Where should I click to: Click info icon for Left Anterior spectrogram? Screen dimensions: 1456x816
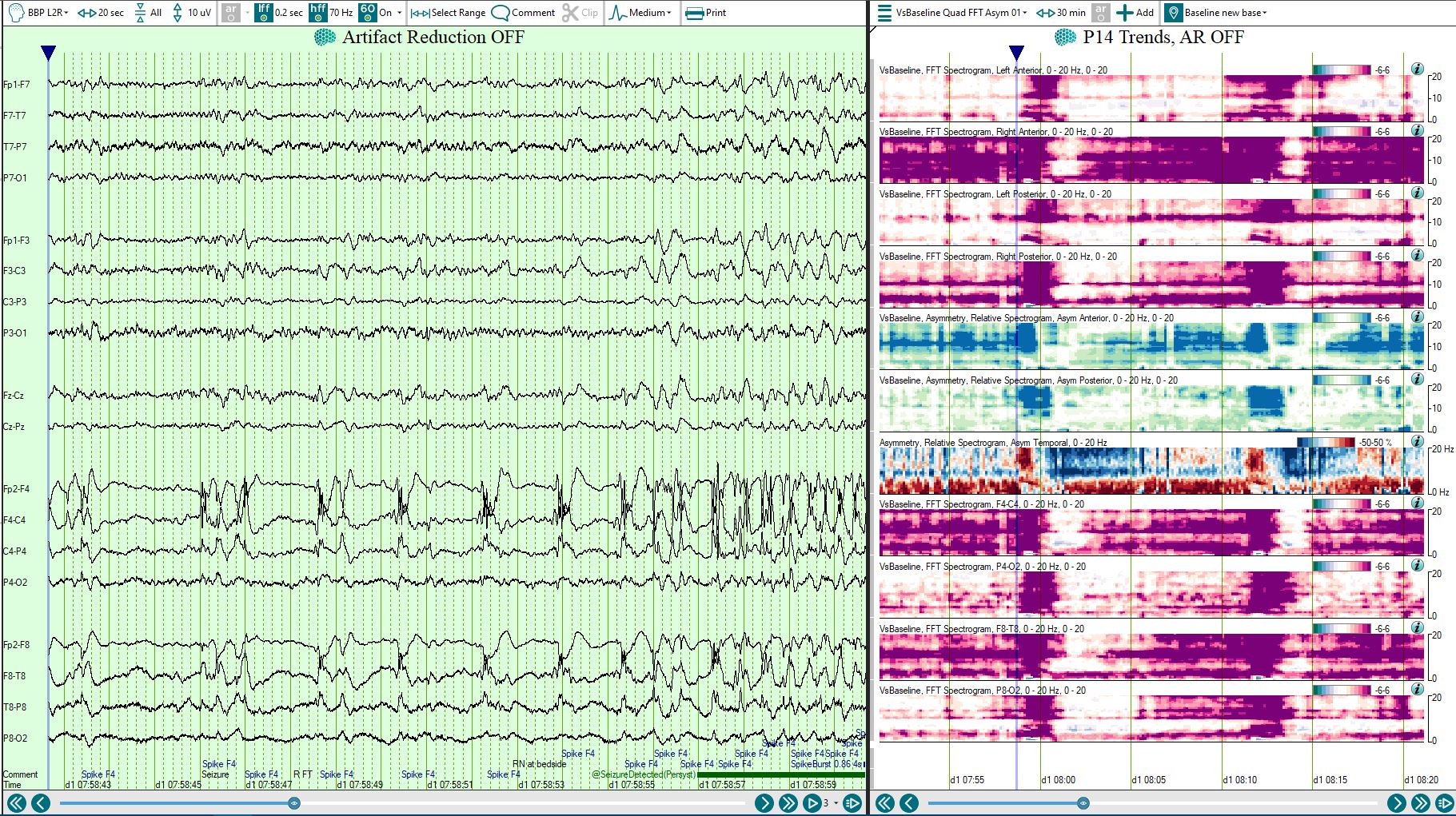click(1417, 70)
